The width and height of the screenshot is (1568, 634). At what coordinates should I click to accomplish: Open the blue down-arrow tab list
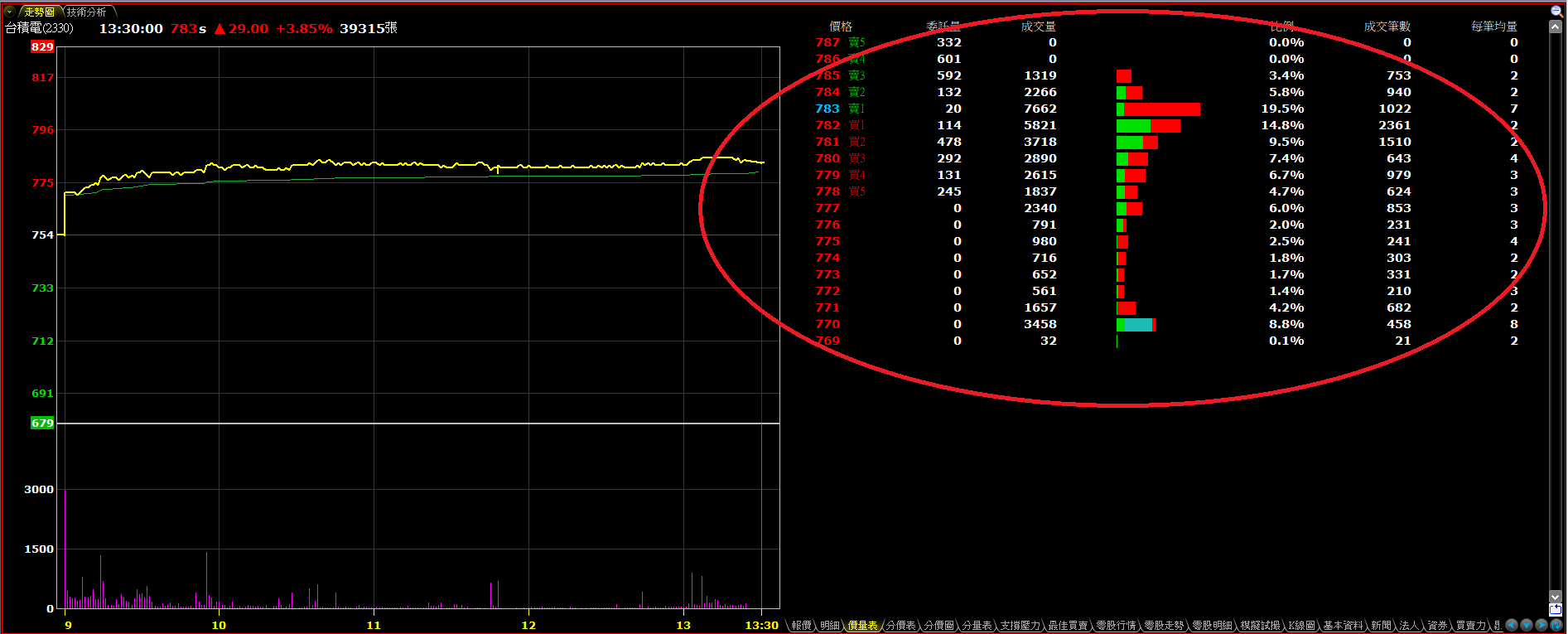1527,625
